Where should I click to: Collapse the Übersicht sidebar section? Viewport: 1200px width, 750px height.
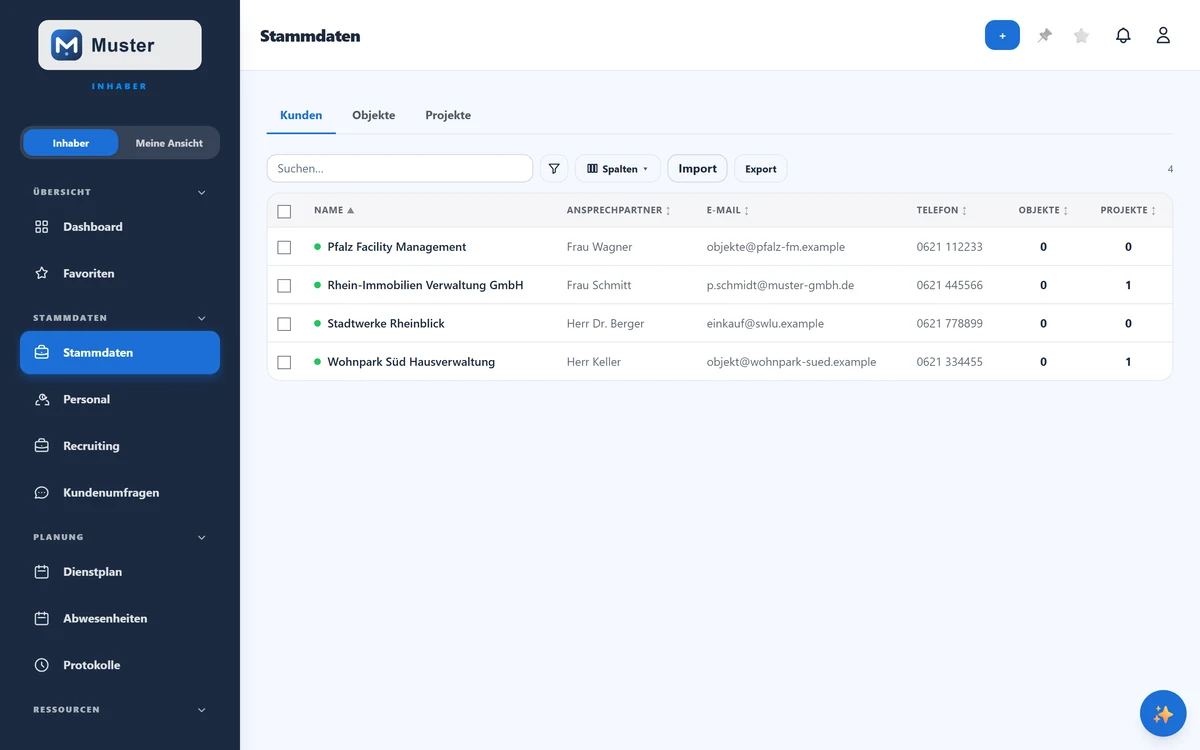tap(201, 192)
